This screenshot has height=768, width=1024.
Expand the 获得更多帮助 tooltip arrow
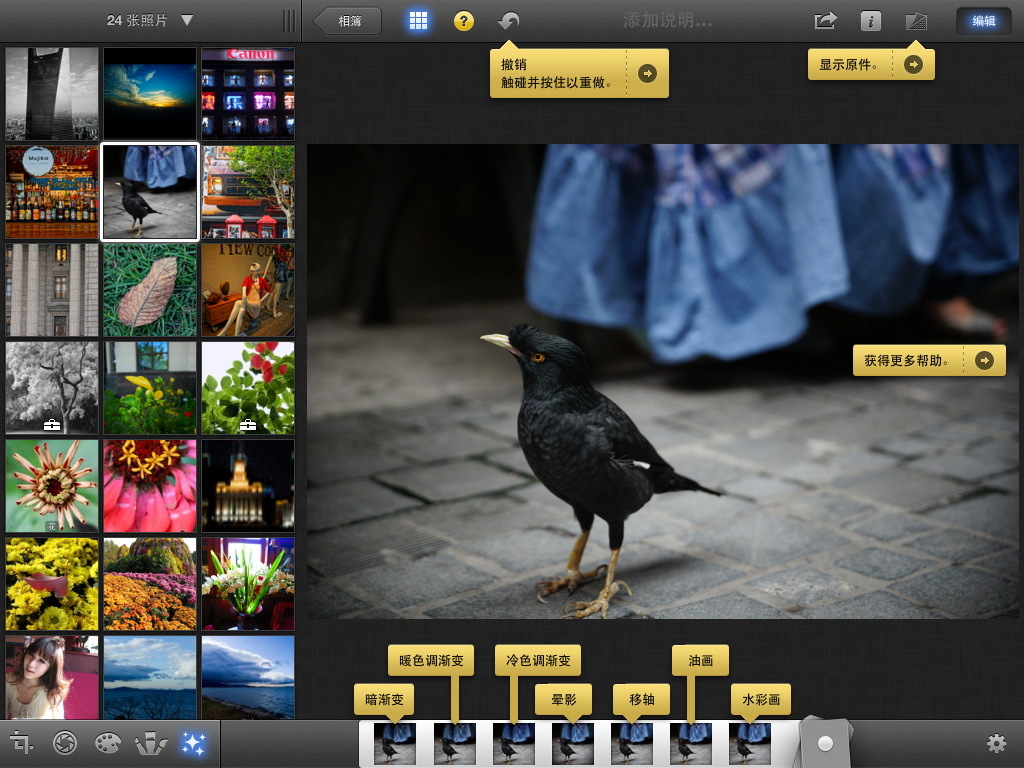tap(985, 361)
